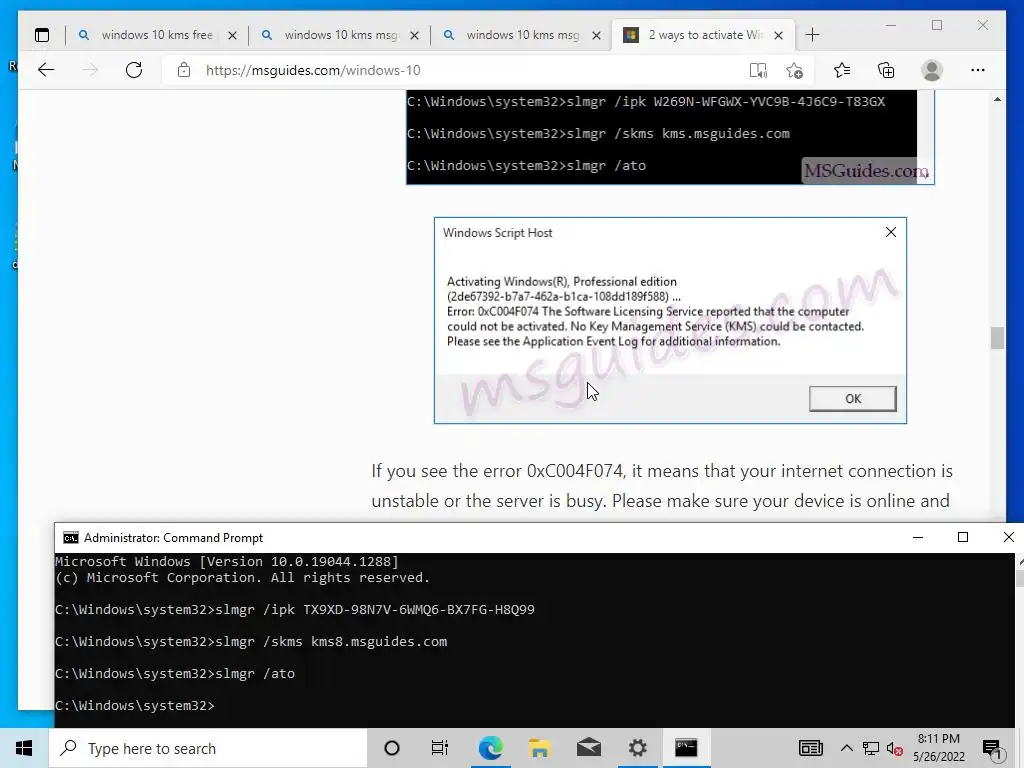
Task: Open the browser profile menu
Action: point(932,70)
